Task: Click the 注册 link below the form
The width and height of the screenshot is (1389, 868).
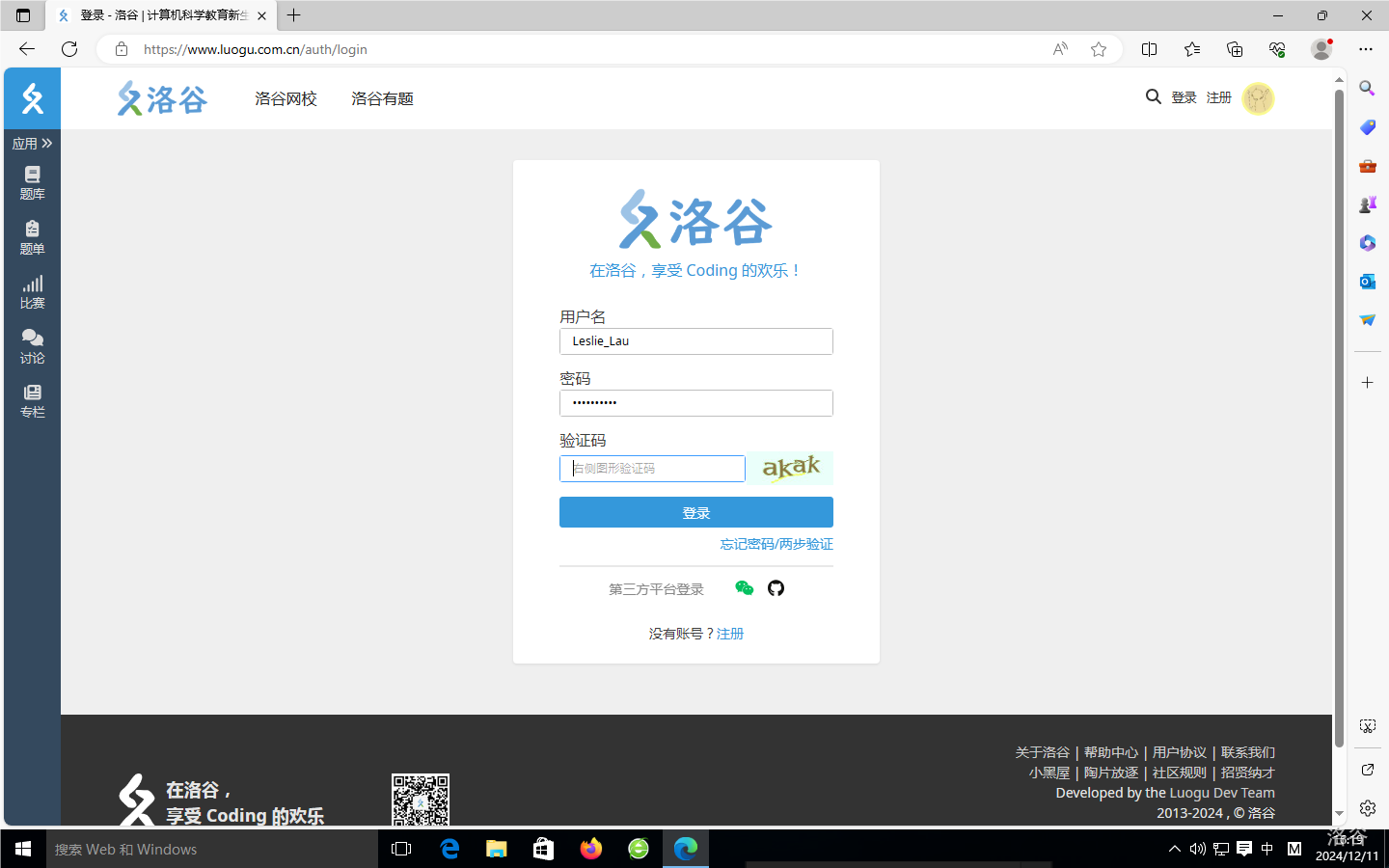Action: click(730, 634)
